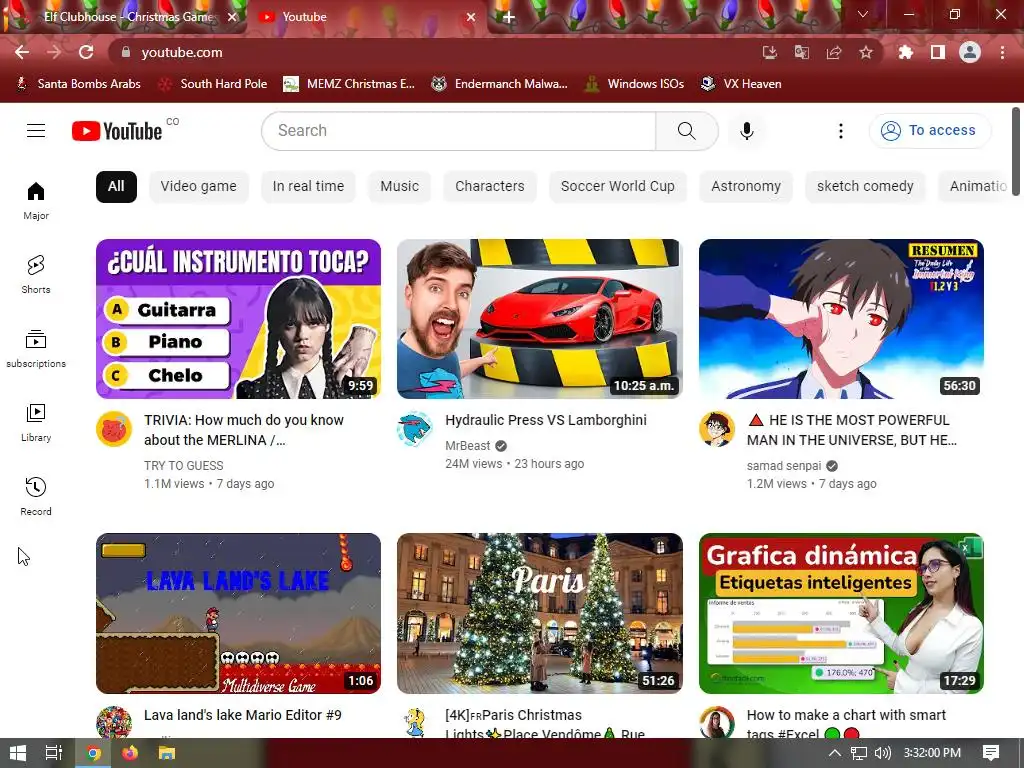
Task: Select the sketch comedy chip
Action: (x=865, y=187)
